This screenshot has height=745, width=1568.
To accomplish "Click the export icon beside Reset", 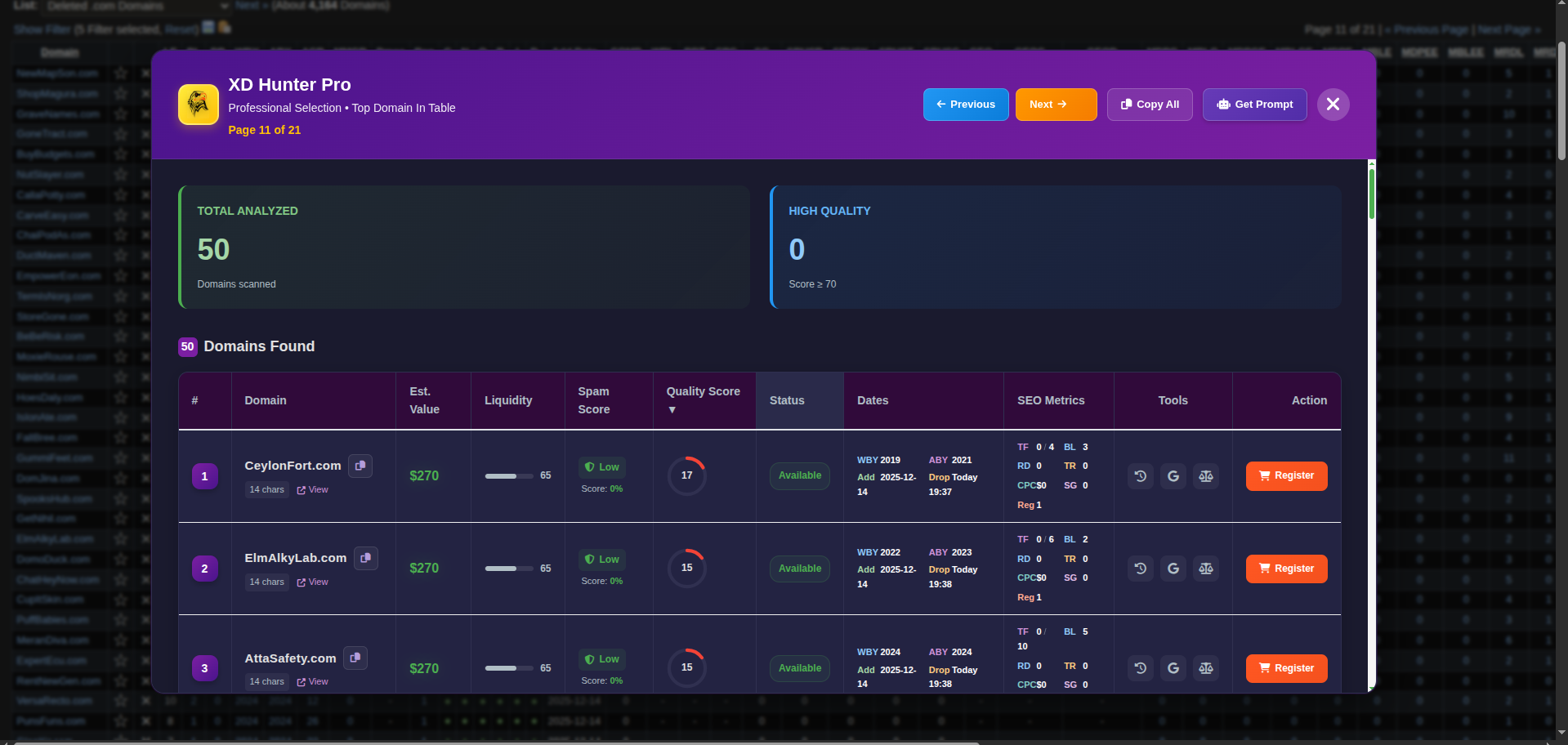I will coord(209,26).
